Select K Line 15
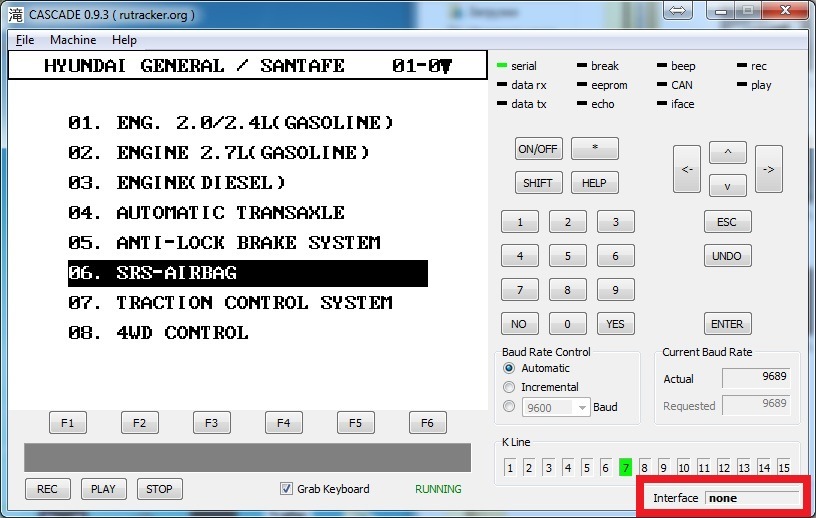The image size is (816, 518). (x=784, y=468)
